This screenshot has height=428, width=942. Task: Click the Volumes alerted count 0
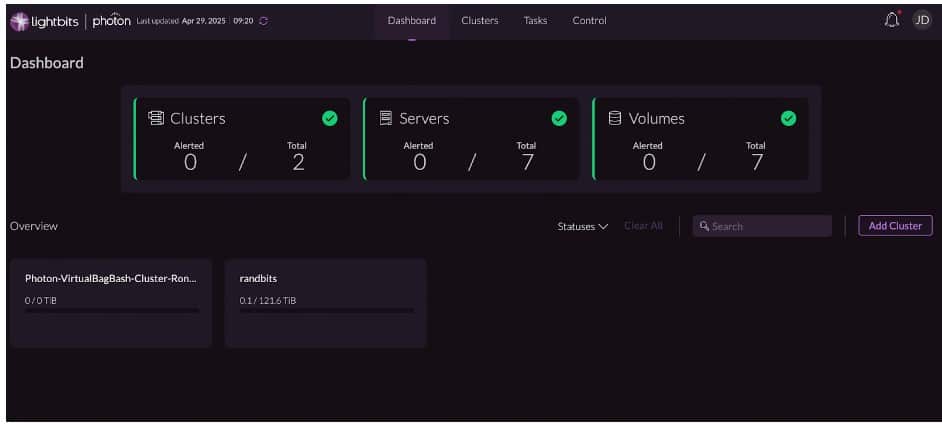[649, 162]
